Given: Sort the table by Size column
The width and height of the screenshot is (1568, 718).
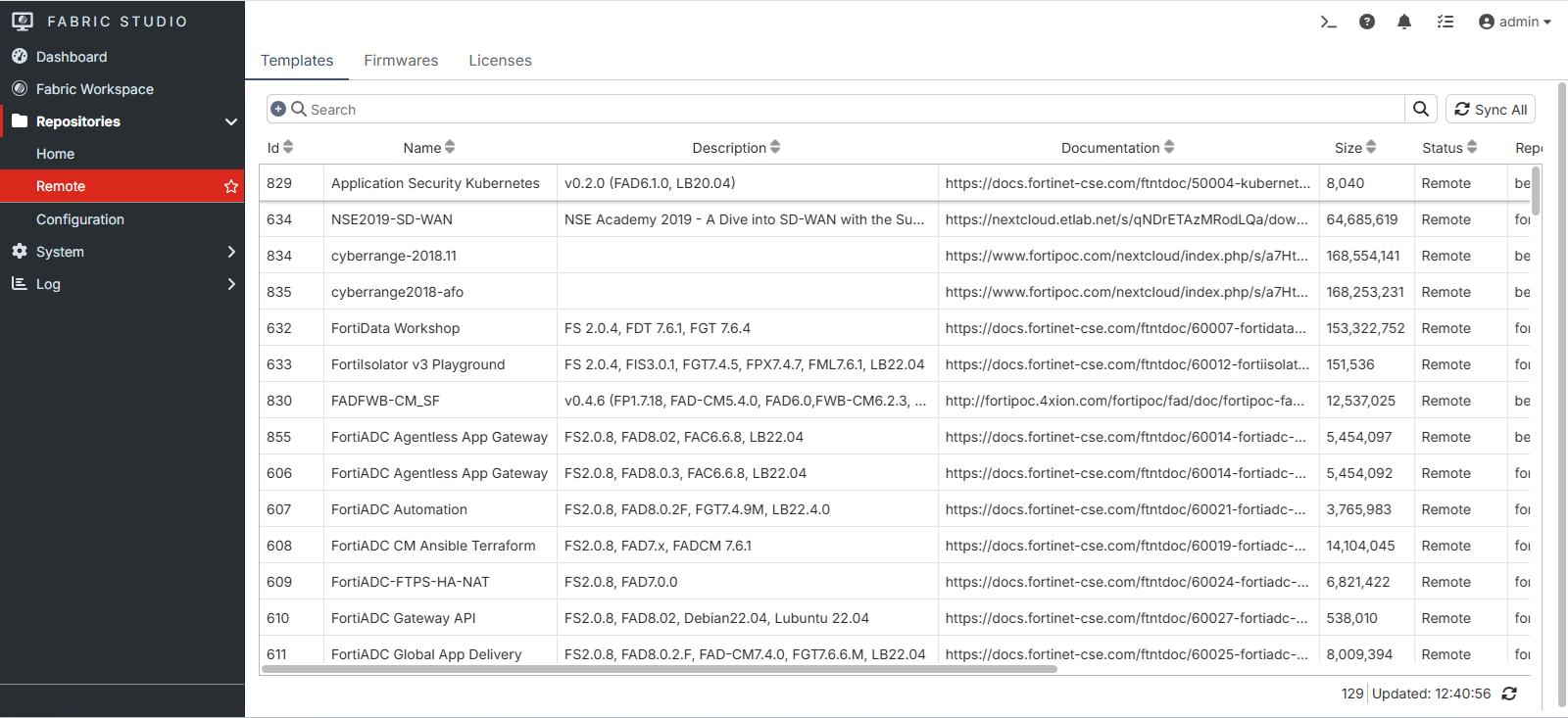Looking at the screenshot, I should 1355,148.
